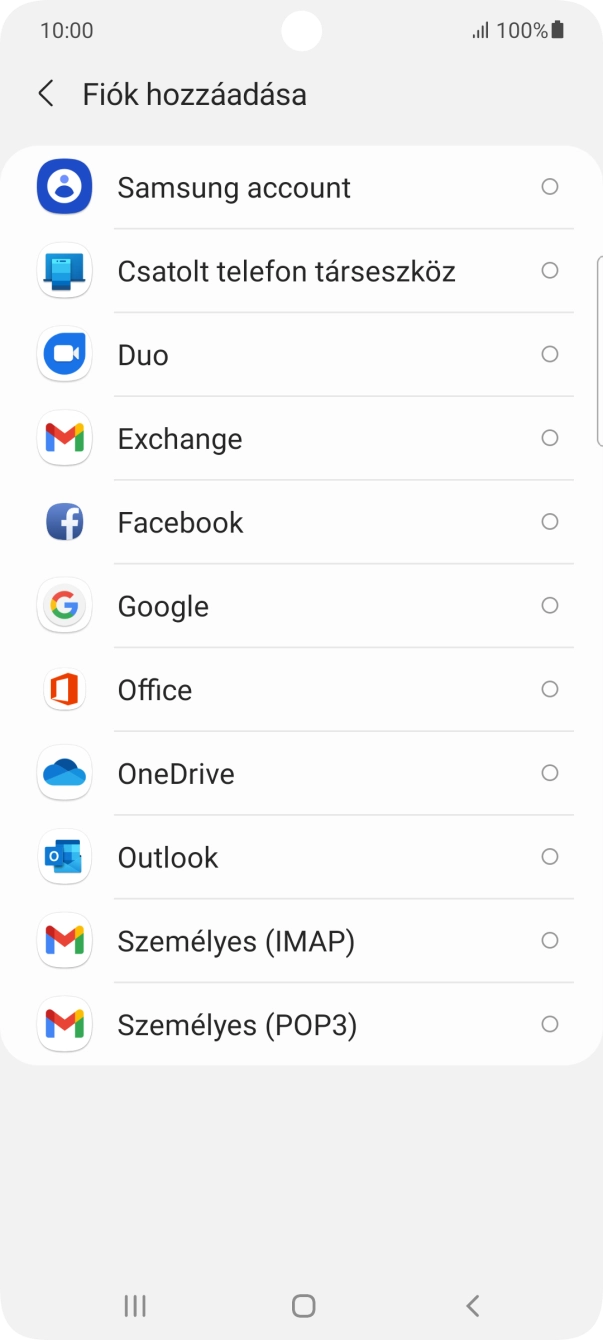Click the Facebook icon

pyautogui.click(x=64, y=522)
